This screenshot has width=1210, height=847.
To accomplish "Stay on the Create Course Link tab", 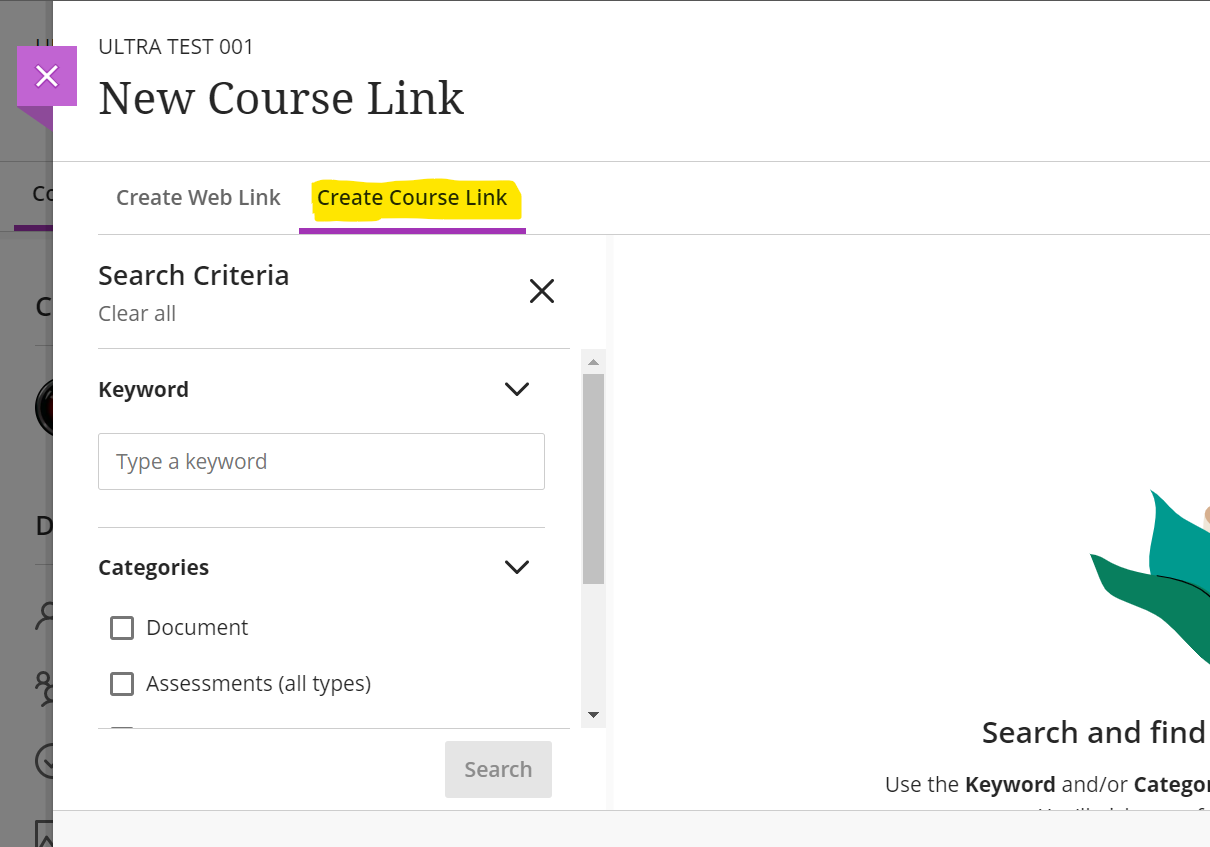I will click(412, 197).
